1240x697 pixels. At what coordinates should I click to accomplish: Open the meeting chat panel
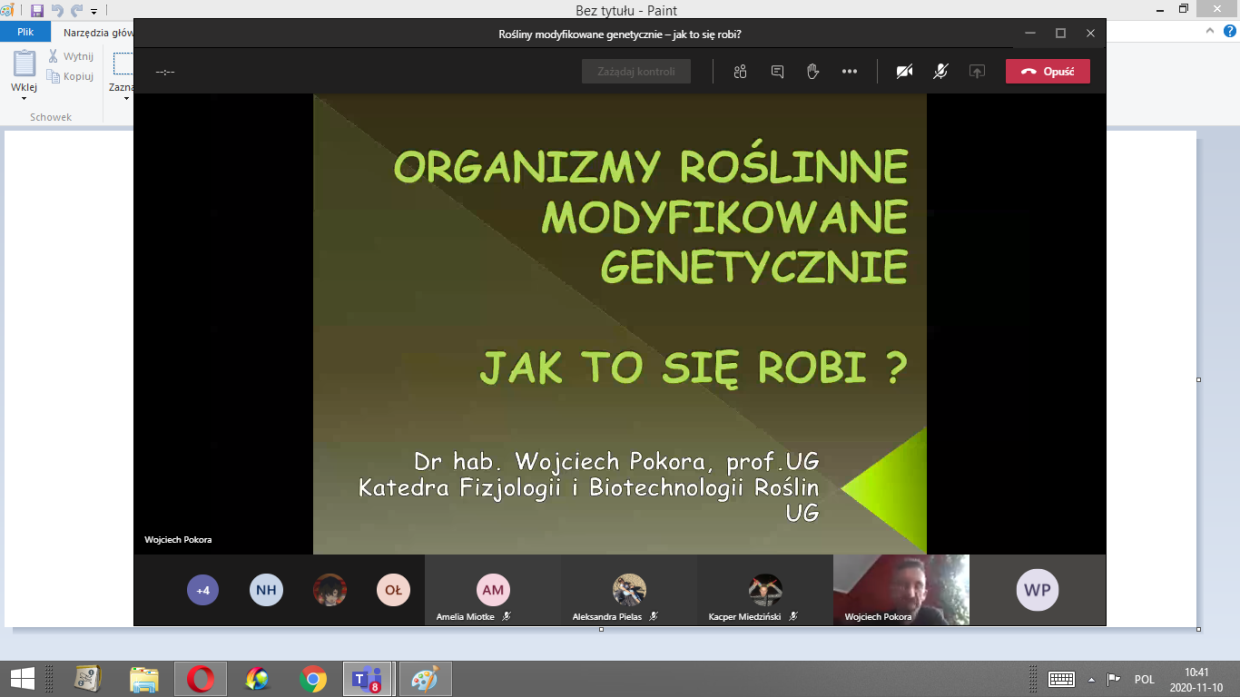point(777,72)
